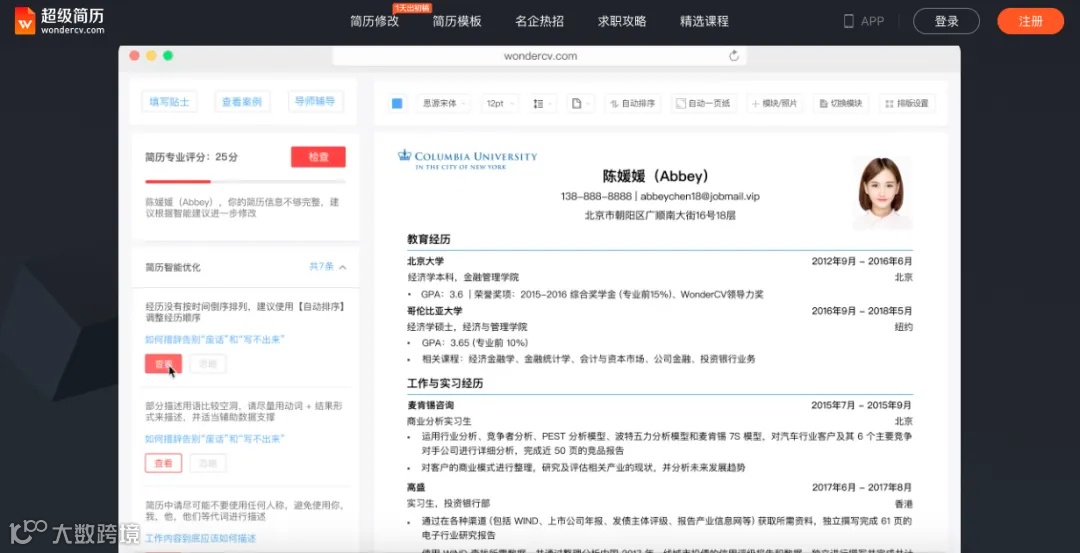Click the red resume score progress bar
Viewport: 1080px width, 553px height.
point(178,182)
